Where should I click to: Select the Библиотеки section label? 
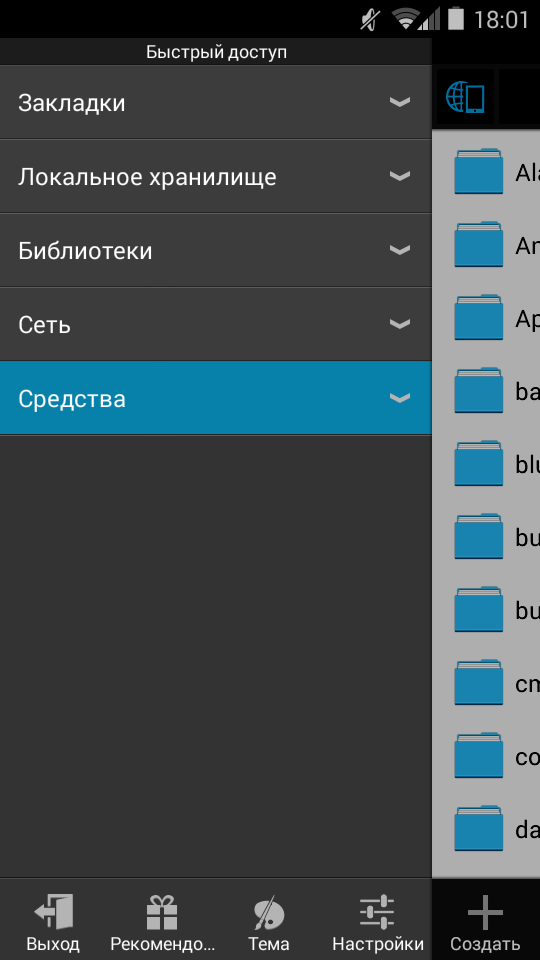(85, 251)
